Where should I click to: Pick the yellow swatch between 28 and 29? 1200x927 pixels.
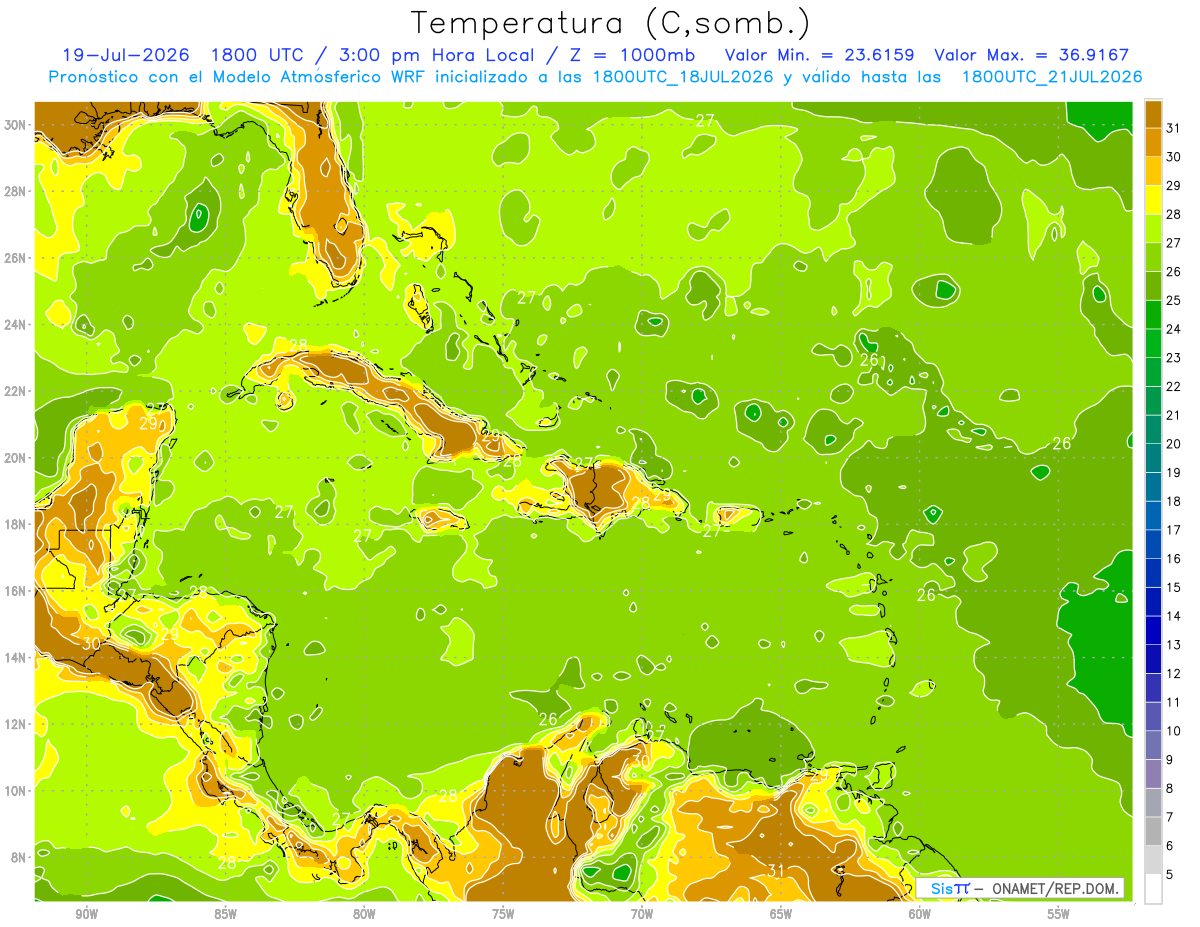click(x=1153, y=200)
